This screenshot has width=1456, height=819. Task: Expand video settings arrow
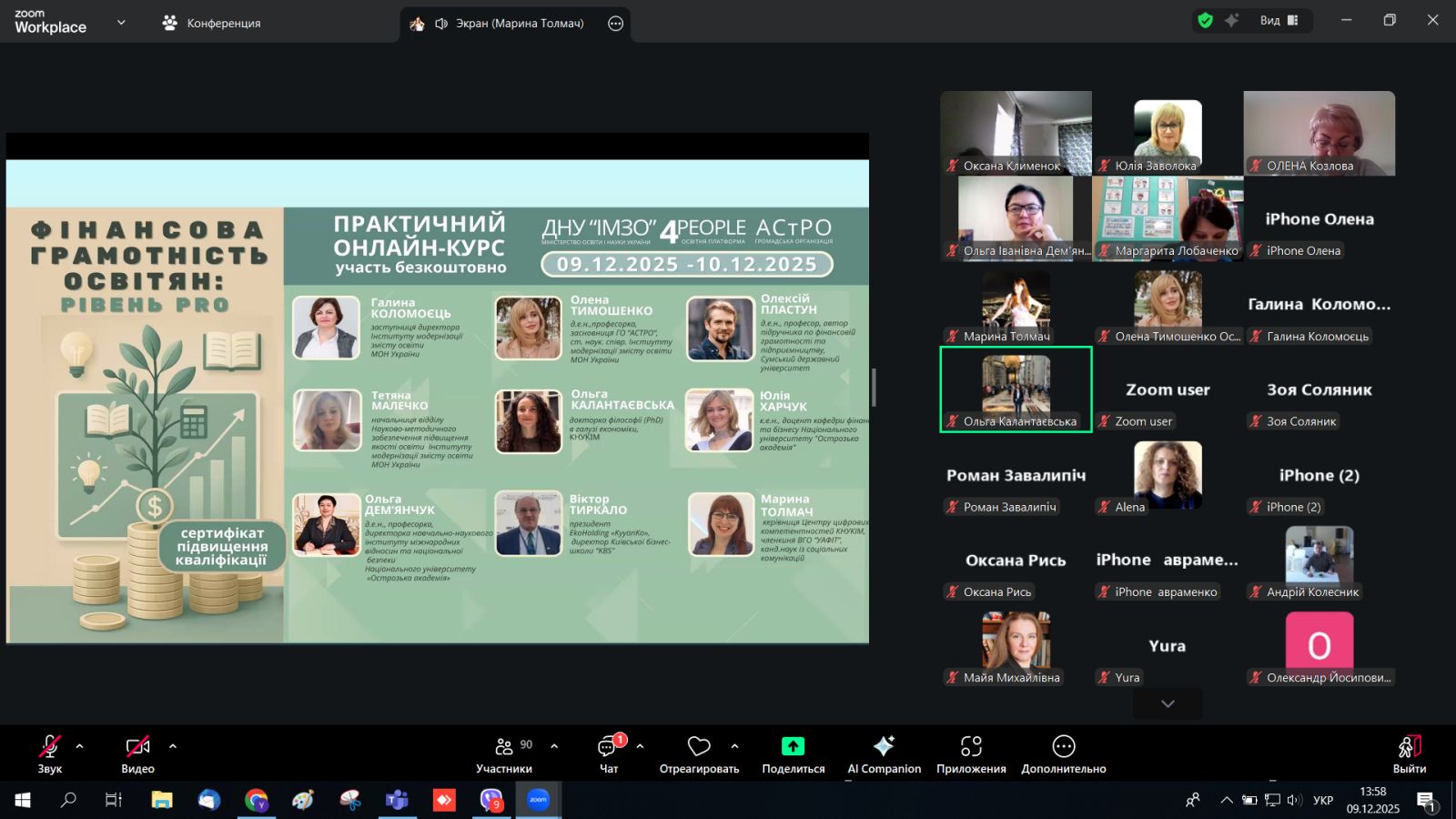click(x=173, y=746)
